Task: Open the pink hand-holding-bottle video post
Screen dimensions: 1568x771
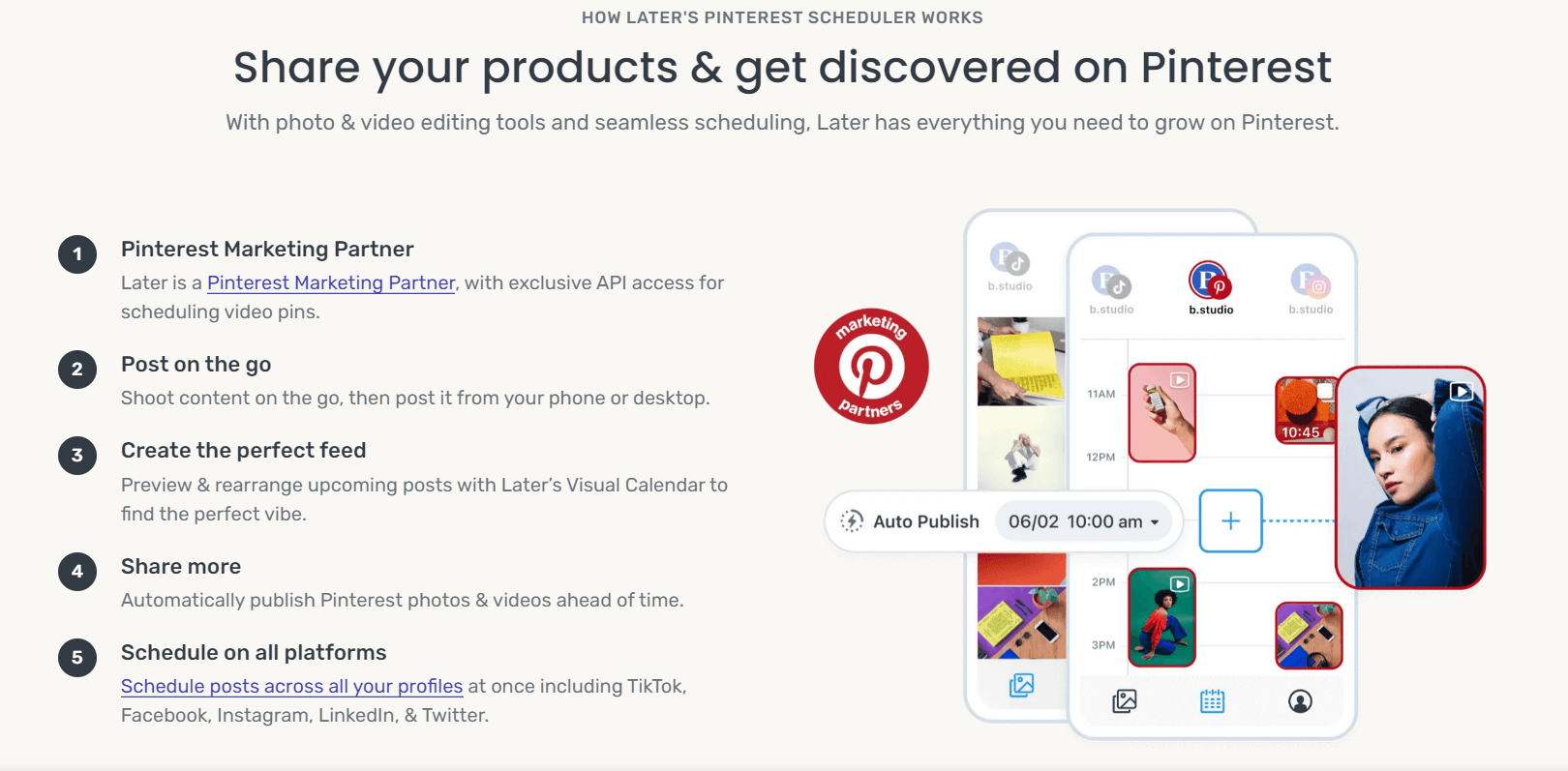Action: (1161, 412)
